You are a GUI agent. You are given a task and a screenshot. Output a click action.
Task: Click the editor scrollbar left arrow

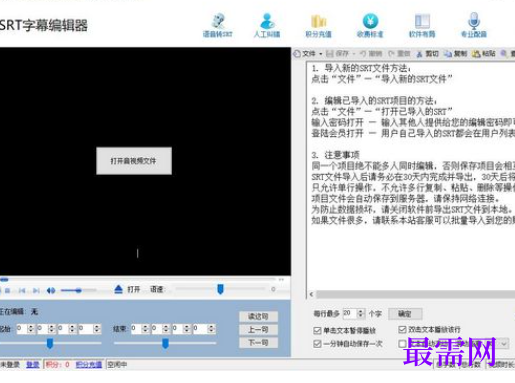point(311,294)
